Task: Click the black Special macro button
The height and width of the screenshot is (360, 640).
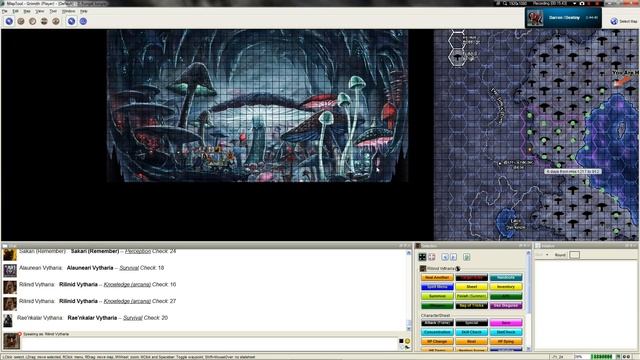Action: coord(471,323)
